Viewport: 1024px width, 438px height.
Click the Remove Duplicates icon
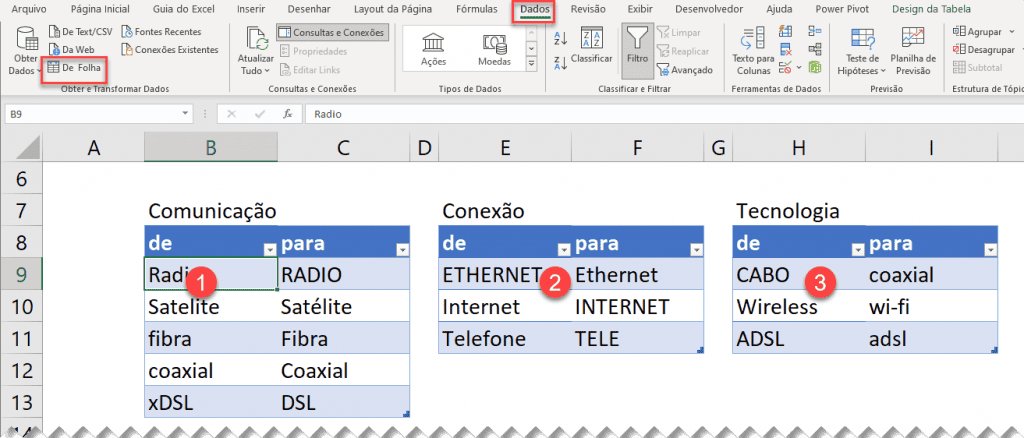pos(786,49)
